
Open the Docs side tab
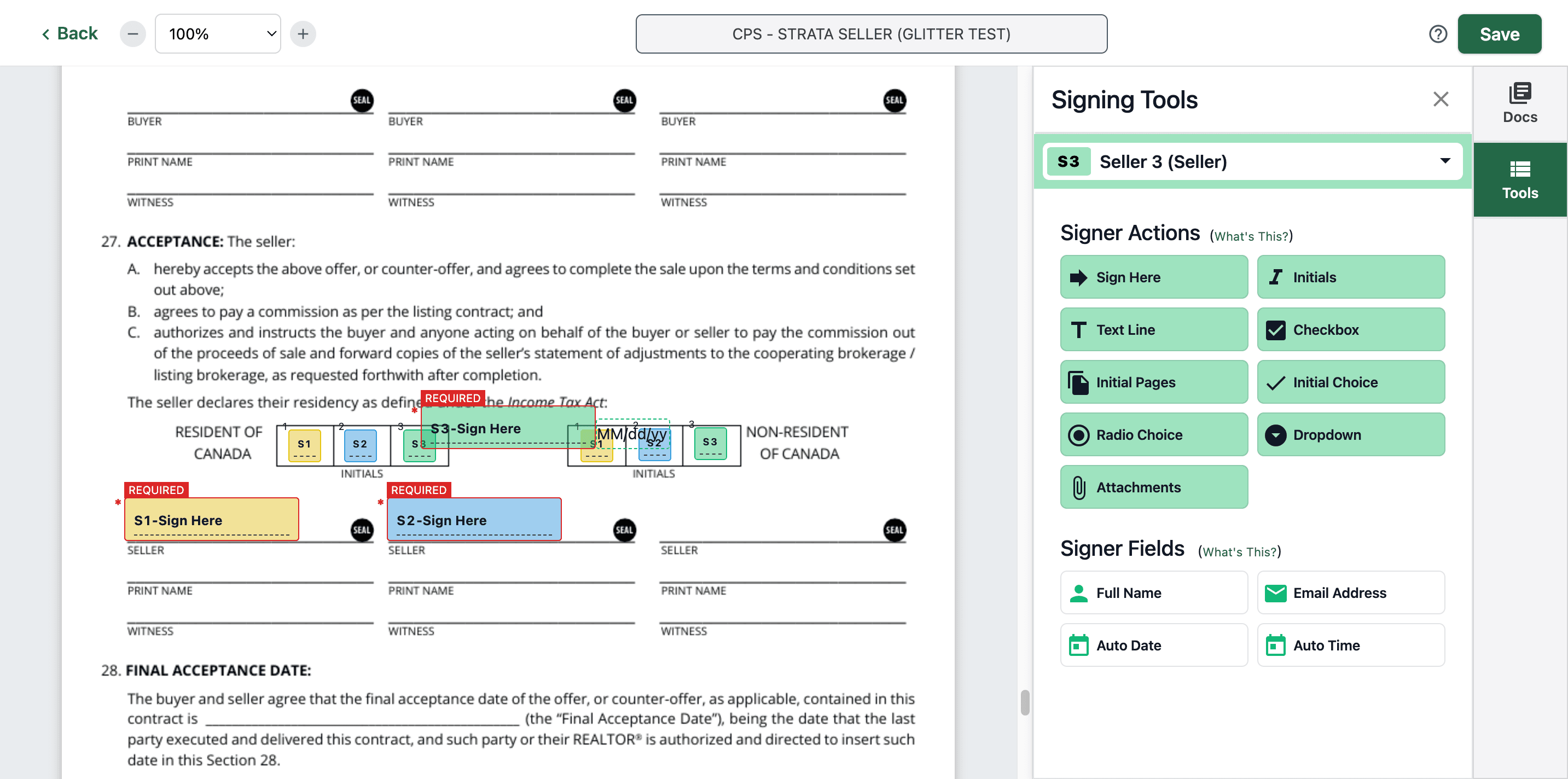(1520, 103)
